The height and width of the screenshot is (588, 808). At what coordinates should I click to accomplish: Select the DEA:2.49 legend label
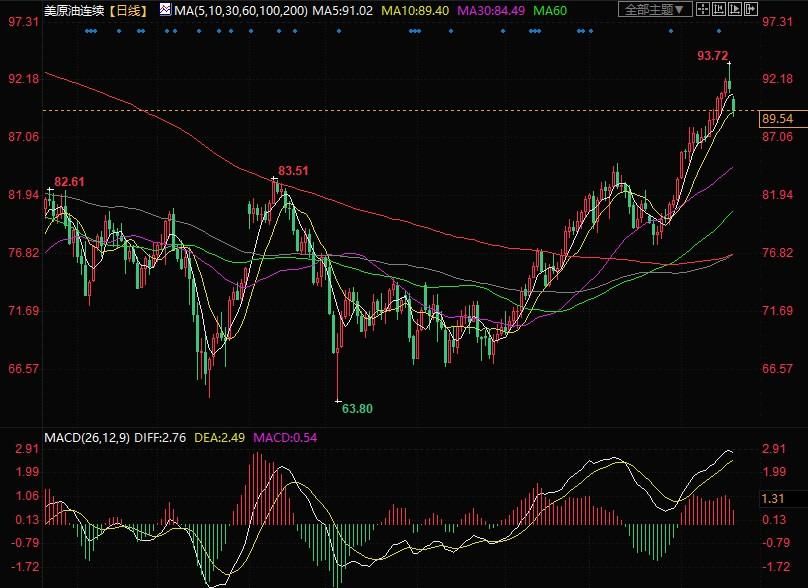click(x=220, y=438)
